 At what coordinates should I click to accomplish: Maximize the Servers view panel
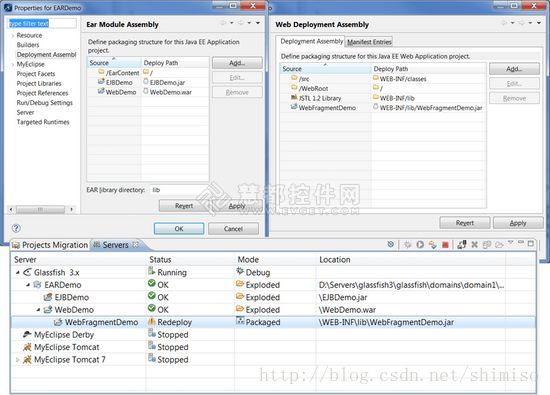[x=531, y=243]
